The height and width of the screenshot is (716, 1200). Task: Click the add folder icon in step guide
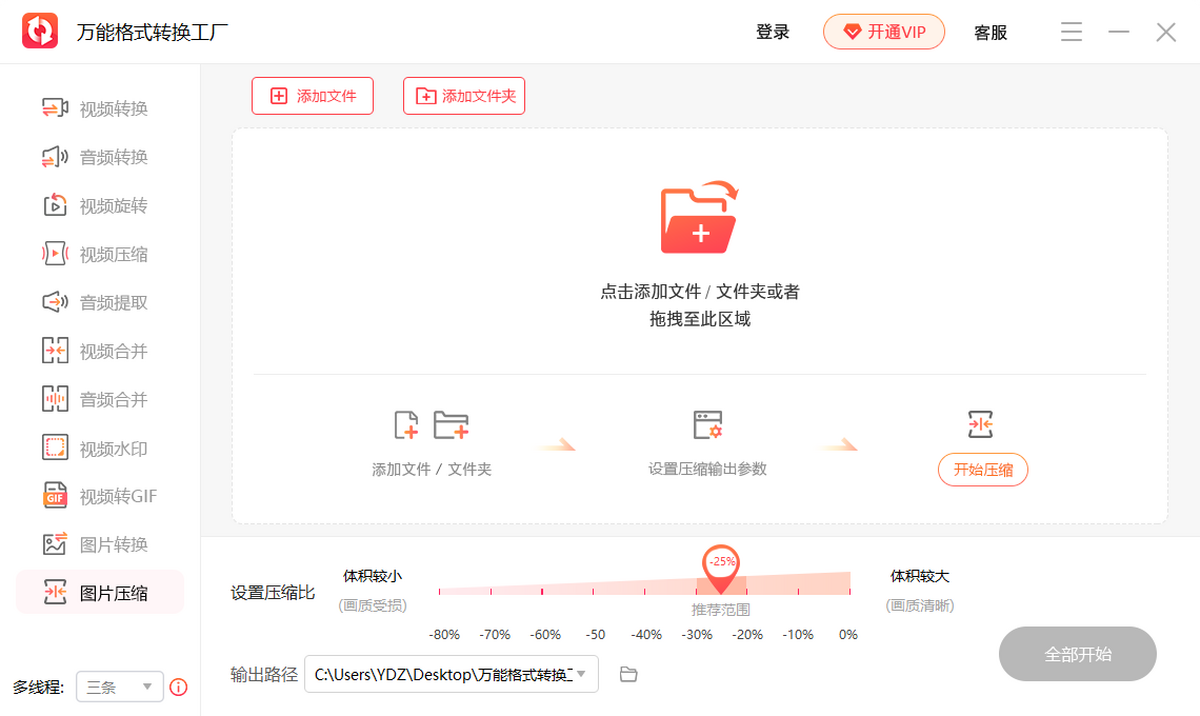click(x=451, y=425)
